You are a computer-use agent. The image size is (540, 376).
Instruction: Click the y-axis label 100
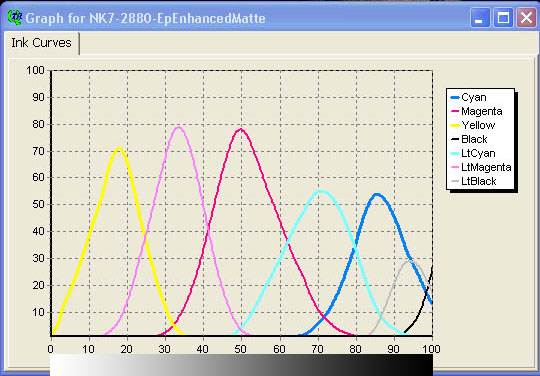pyautogui.click(x=35, y=71)
